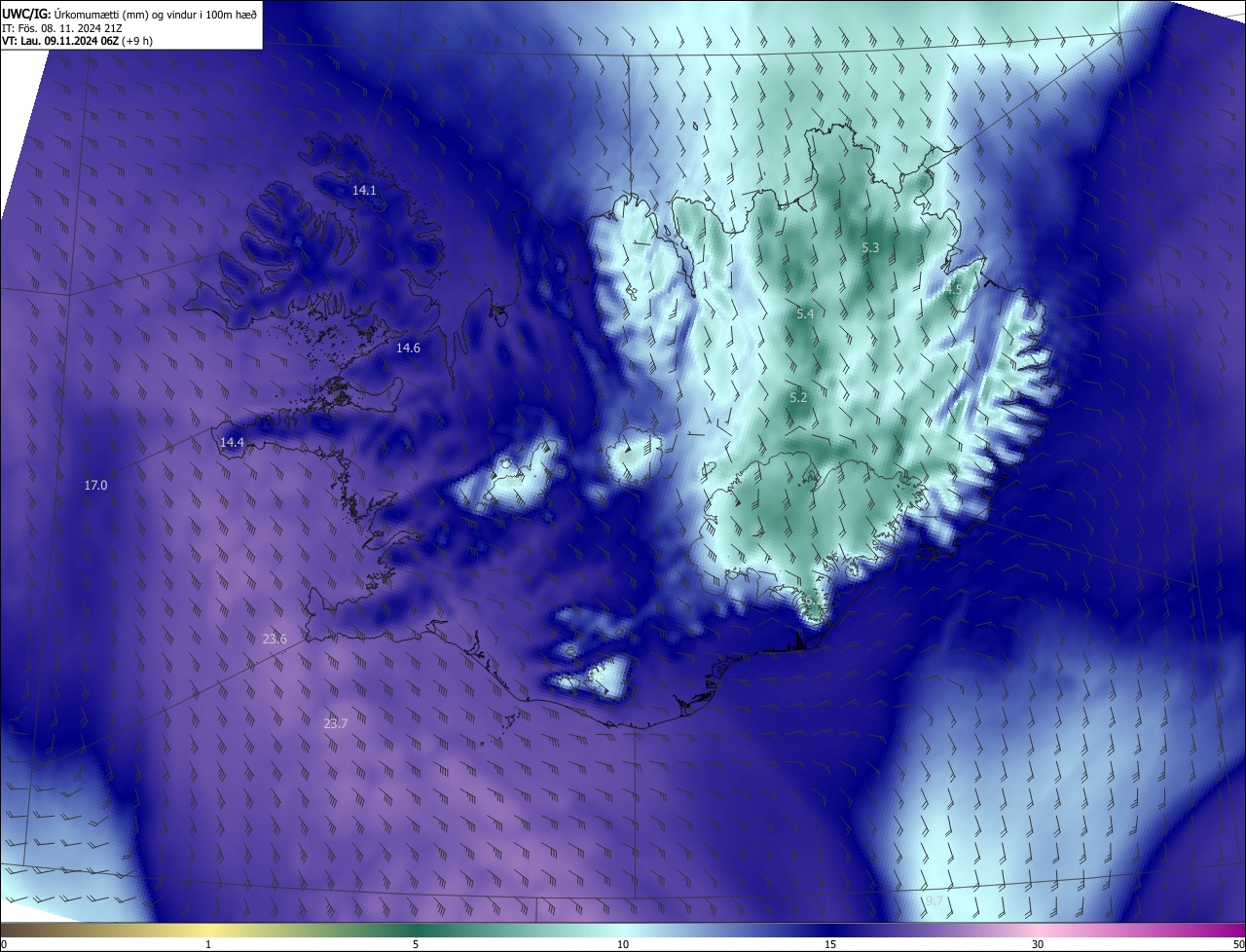Click the 4.5 value label

(953, 289)
